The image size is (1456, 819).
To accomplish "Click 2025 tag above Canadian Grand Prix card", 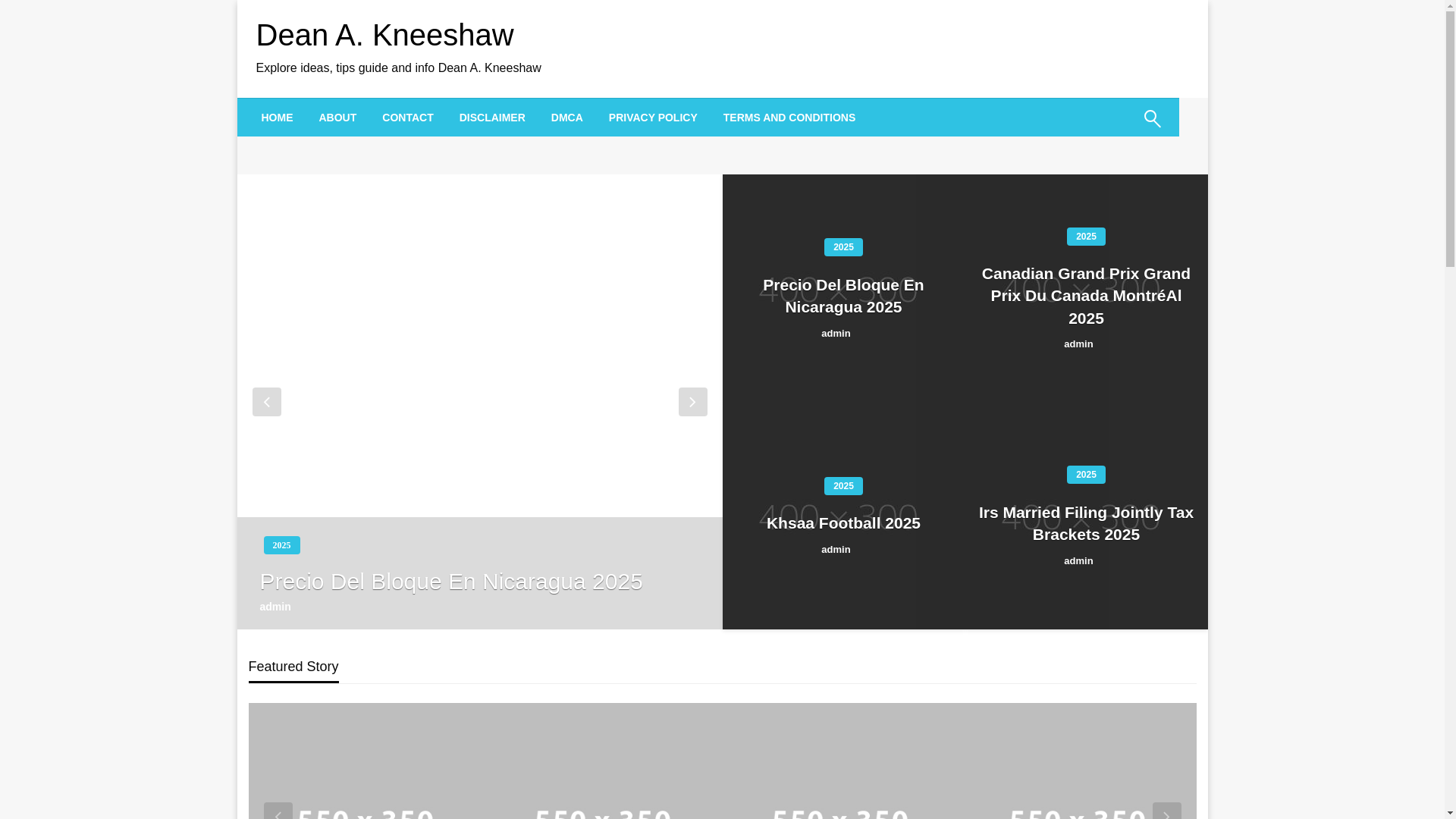I will pos(1086,237).
